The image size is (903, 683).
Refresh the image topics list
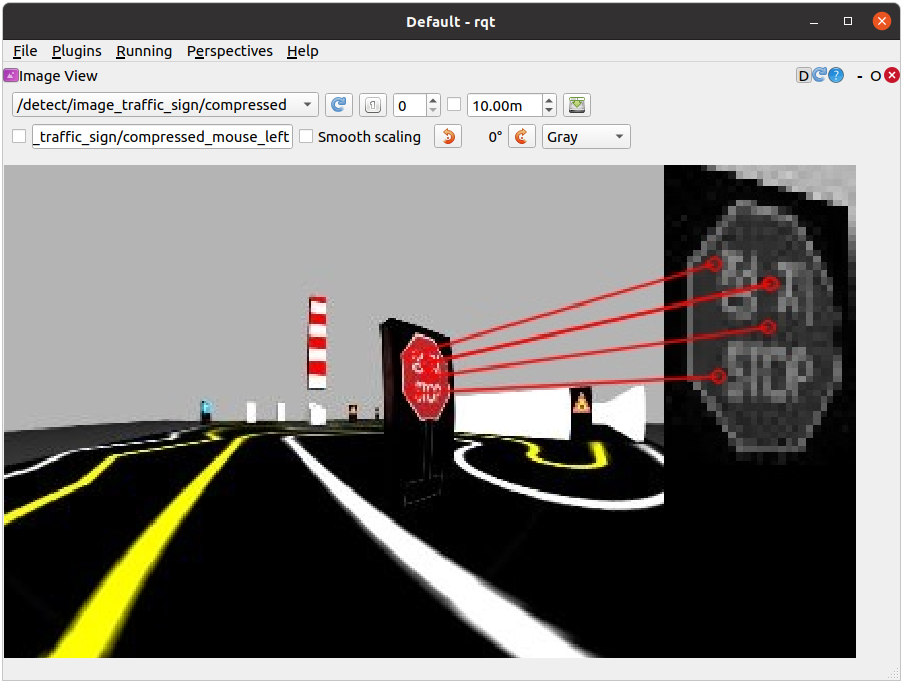click(339, 105)
